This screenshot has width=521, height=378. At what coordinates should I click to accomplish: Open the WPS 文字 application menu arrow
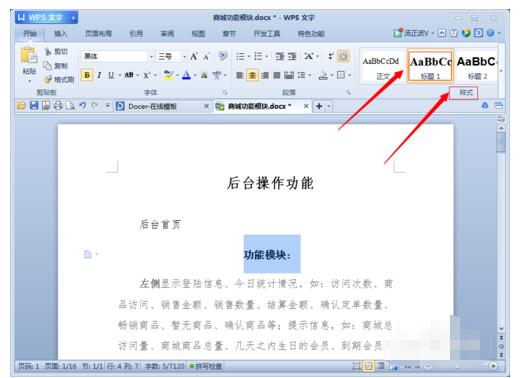pyautogui.click(x=73, y=18)
